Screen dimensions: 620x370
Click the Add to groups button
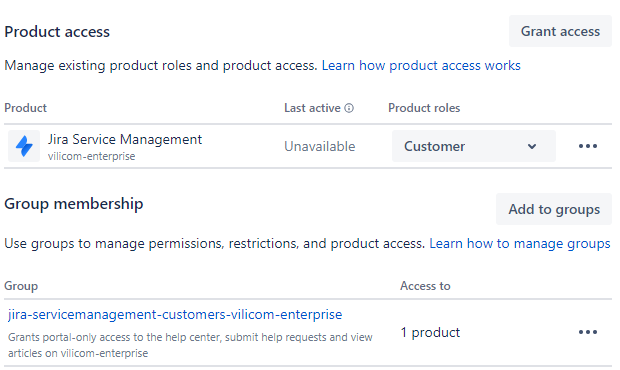click(554, 209)
